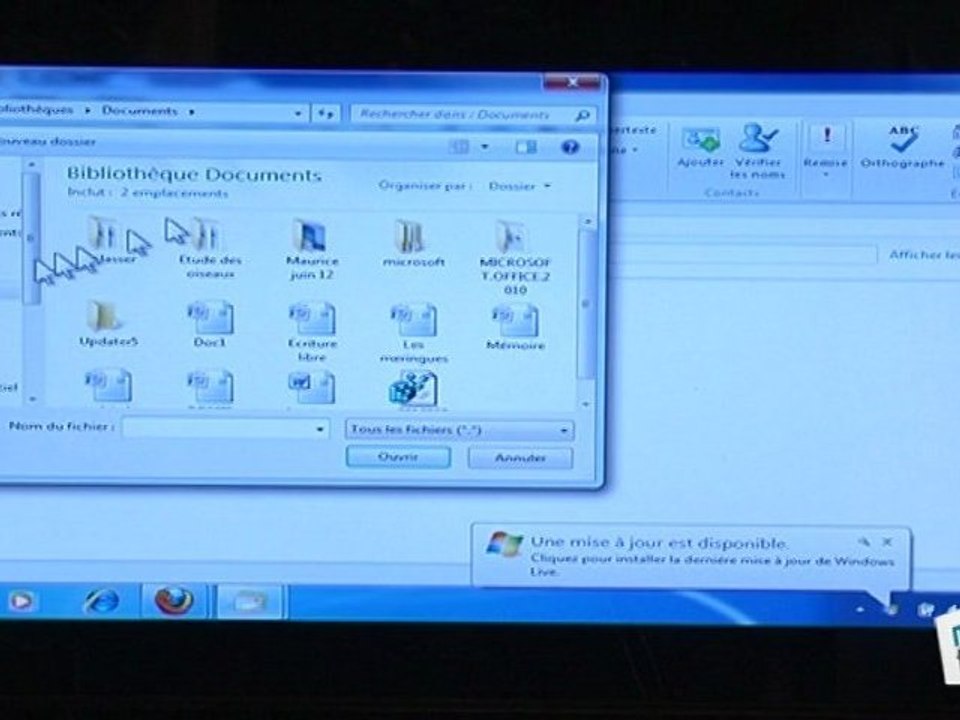Click the taskbar folder window button

(x=249, y=602)
